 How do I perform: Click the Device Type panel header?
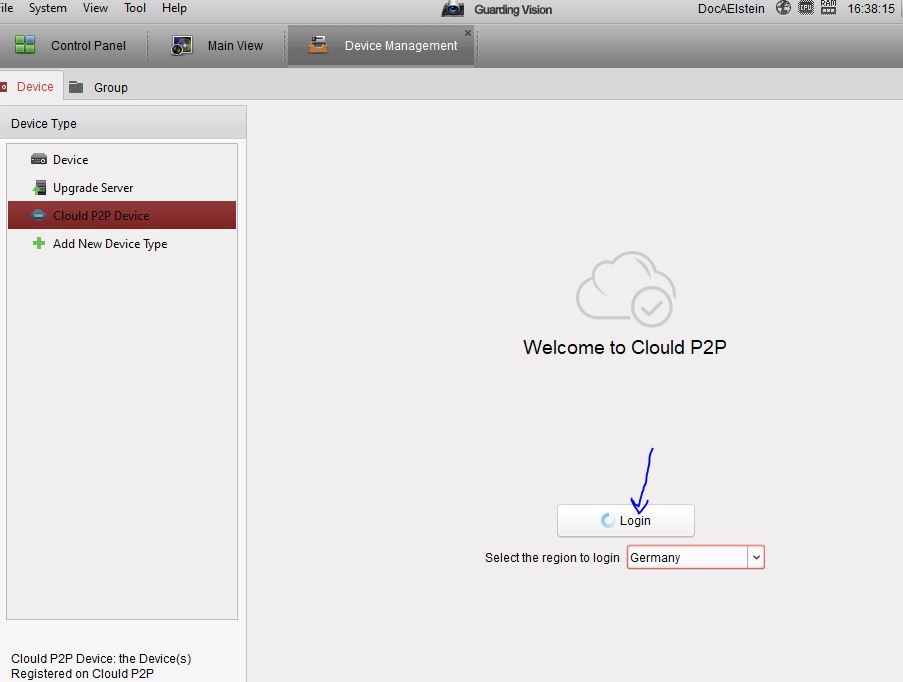pyautogui.click(x=123, y=123)
